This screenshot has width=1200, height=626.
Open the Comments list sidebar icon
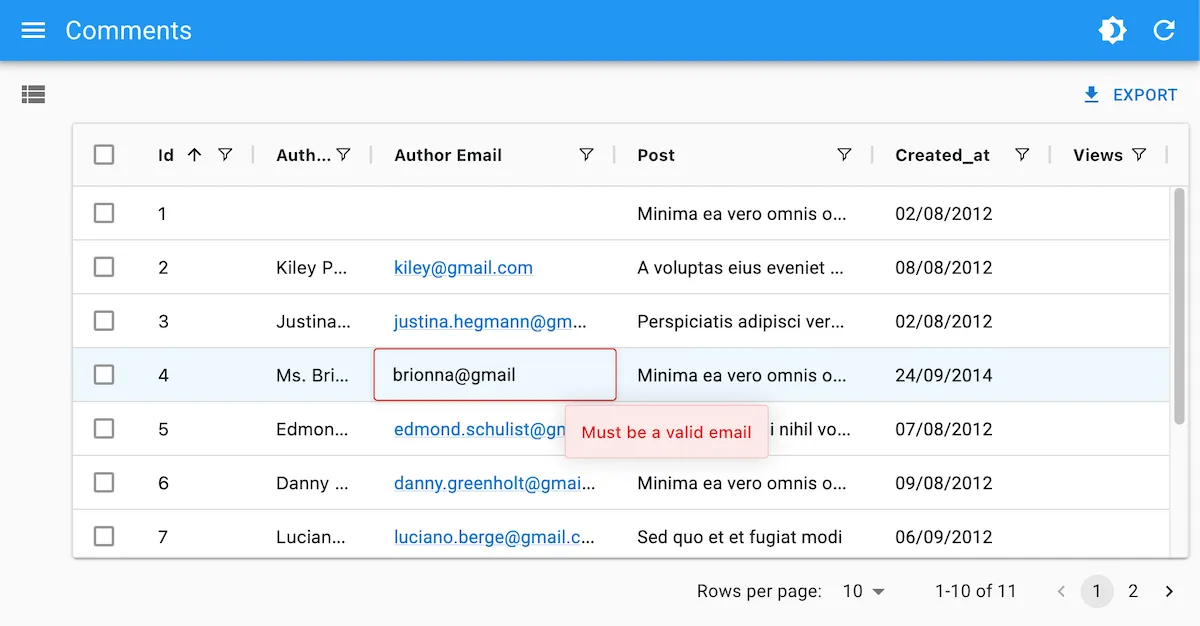coord(33,95)
